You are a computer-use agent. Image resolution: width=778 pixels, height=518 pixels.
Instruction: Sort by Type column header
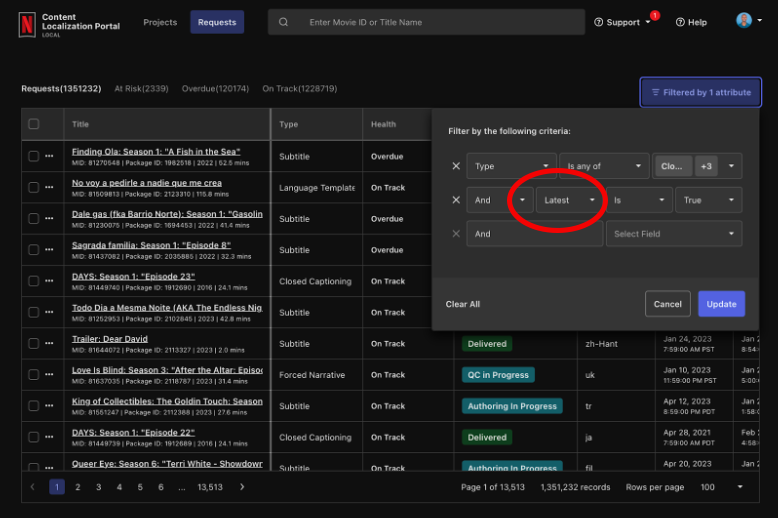[x=288, y=124]
